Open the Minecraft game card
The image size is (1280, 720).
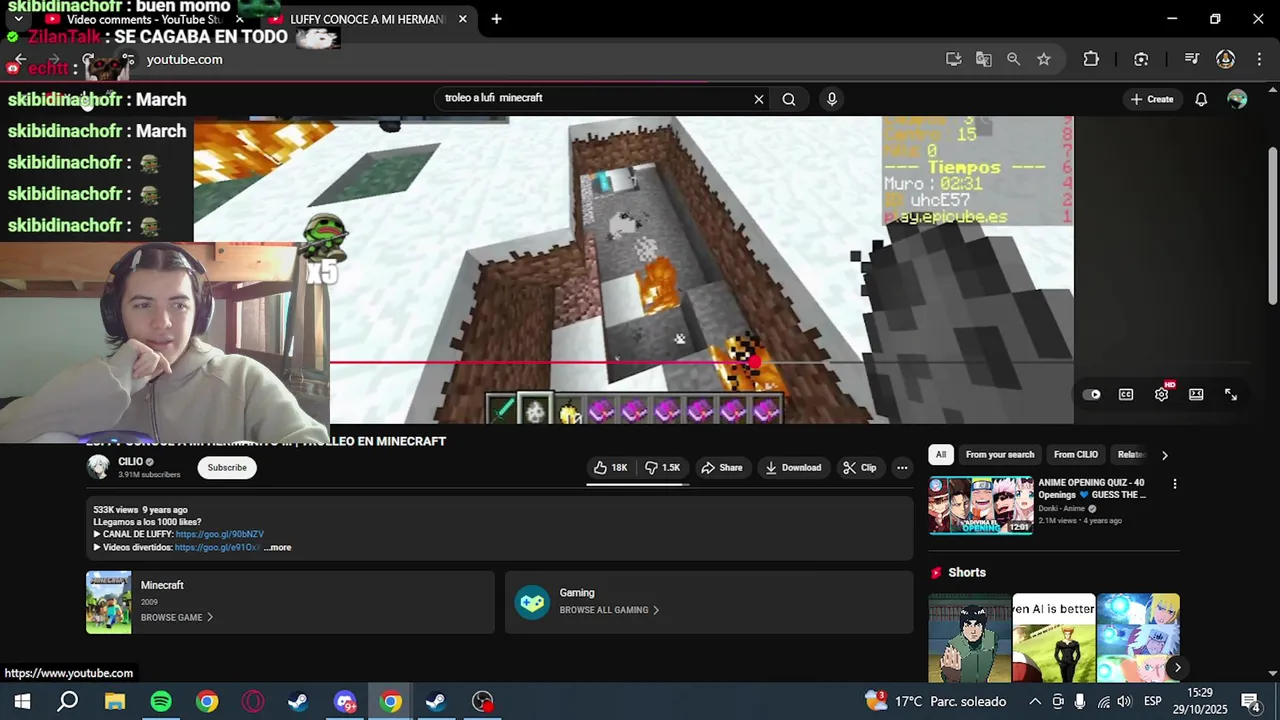pos(290,602)
